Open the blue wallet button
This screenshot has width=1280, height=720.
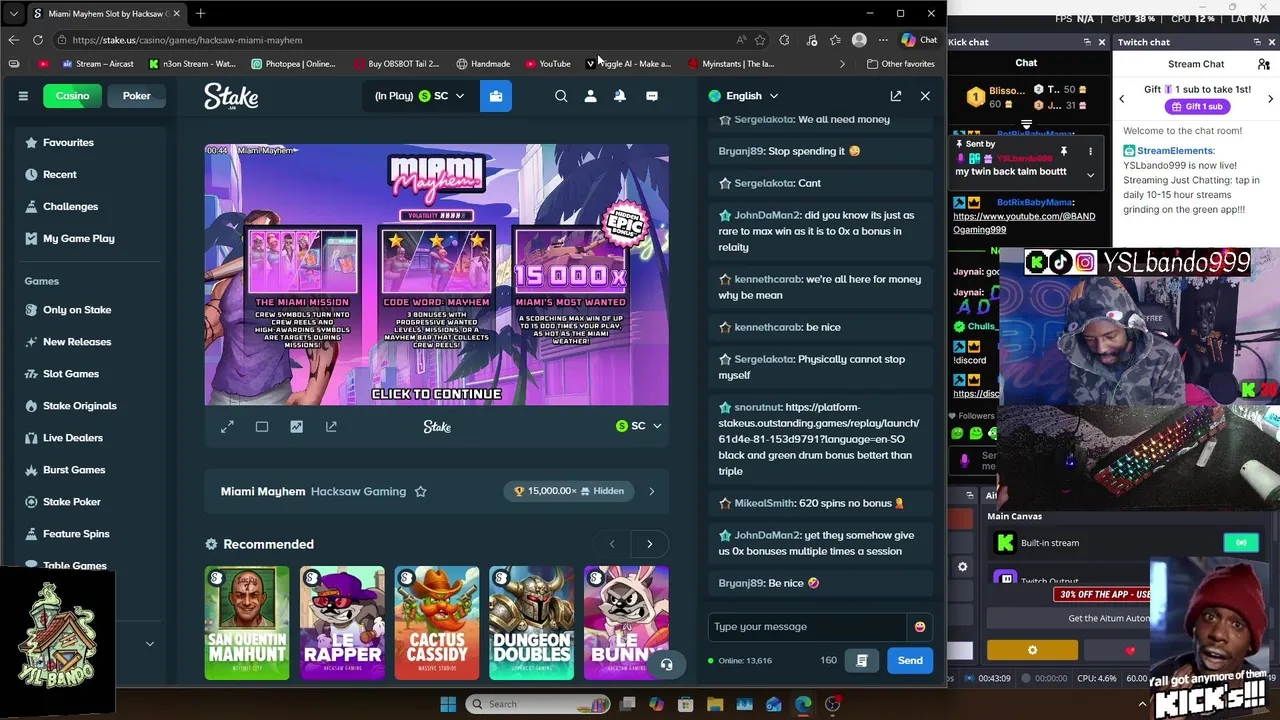(x=496, y=96)
